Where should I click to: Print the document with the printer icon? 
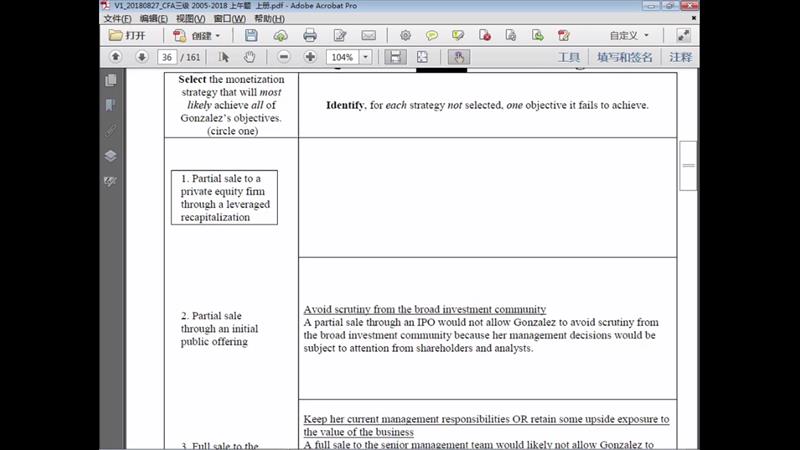tap(310, 35)
